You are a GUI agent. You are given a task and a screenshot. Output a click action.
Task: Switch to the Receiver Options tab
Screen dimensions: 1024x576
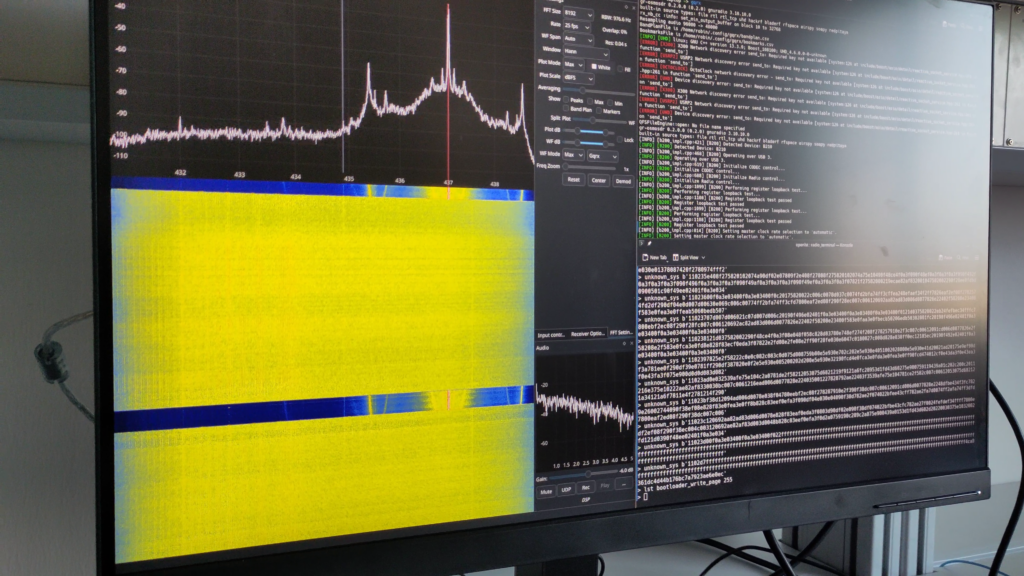click(x=587, y=334)
